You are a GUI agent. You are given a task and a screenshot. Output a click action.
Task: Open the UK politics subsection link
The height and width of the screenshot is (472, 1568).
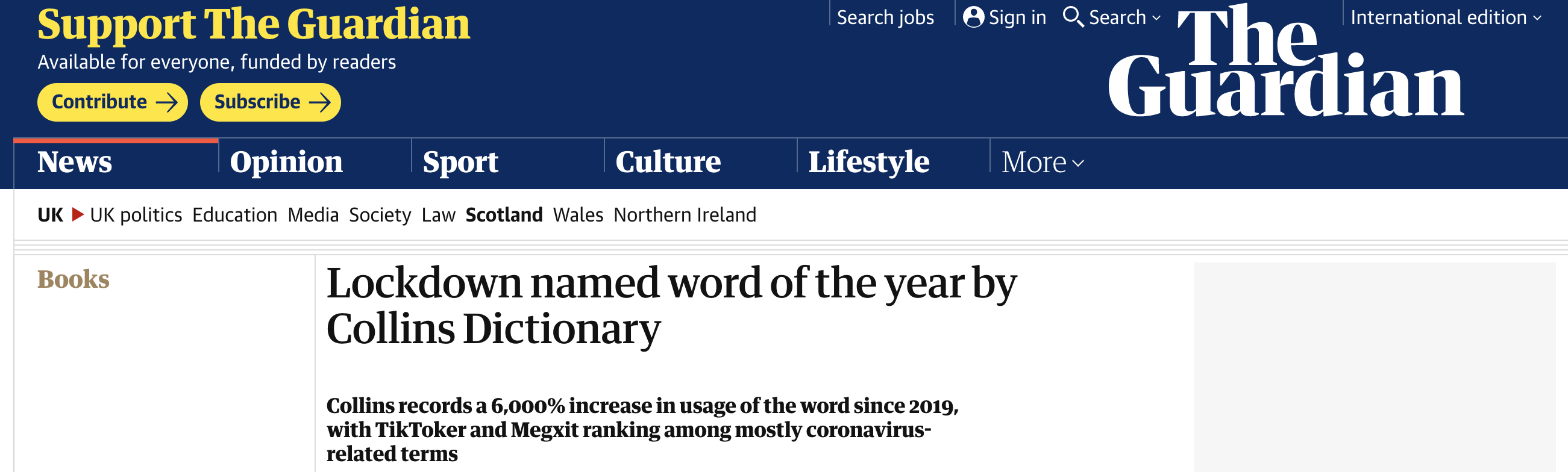click(136, 215)
